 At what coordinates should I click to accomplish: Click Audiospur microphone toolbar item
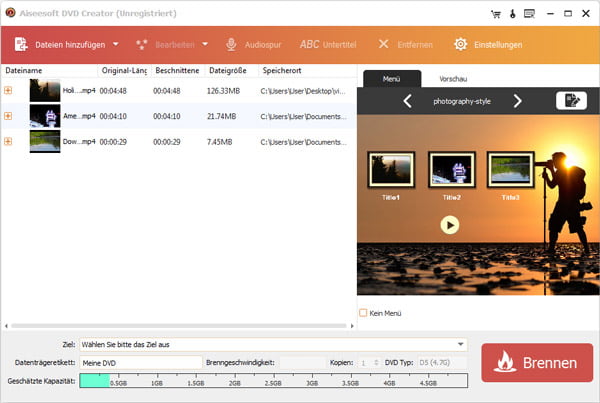pyautogui.click(x=256, y=44)
